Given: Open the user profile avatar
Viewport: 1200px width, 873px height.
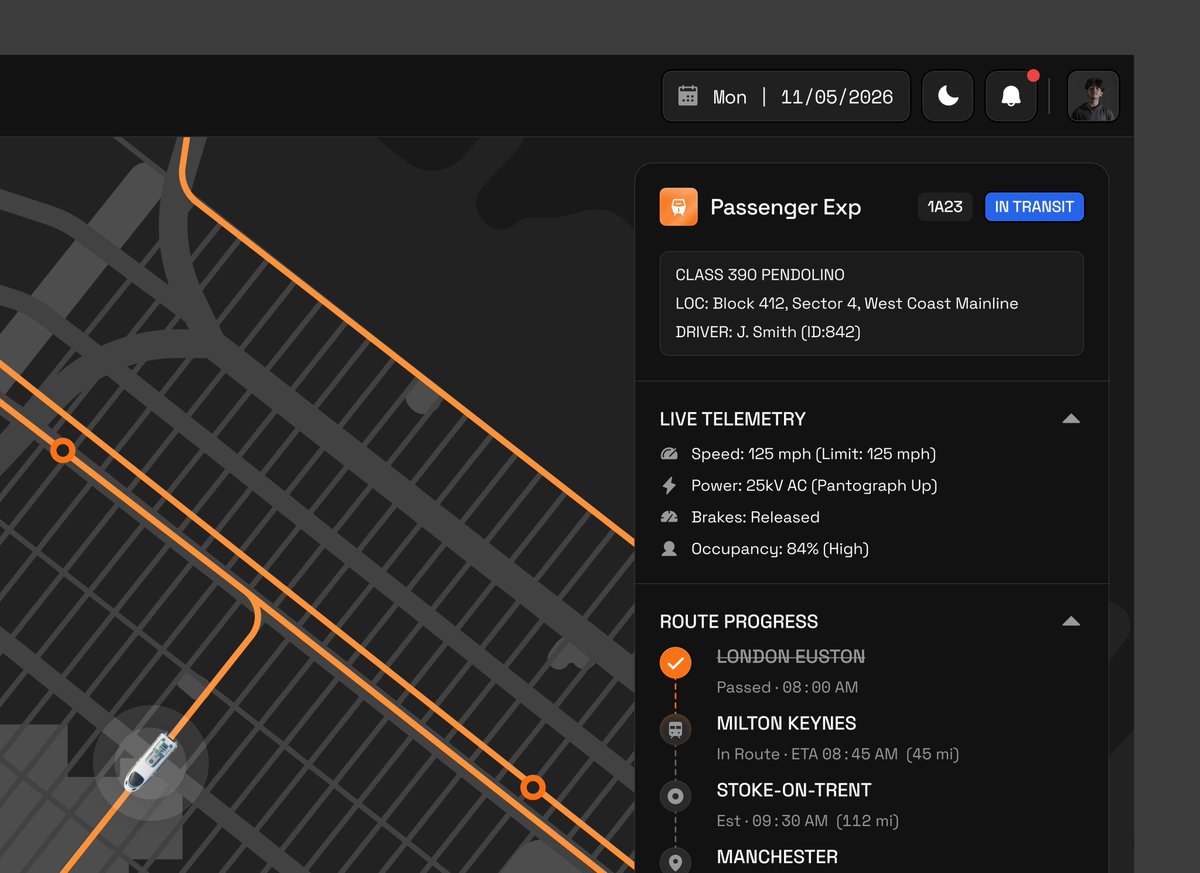Looking at the screenshot, I should [x=1093, y=96].
